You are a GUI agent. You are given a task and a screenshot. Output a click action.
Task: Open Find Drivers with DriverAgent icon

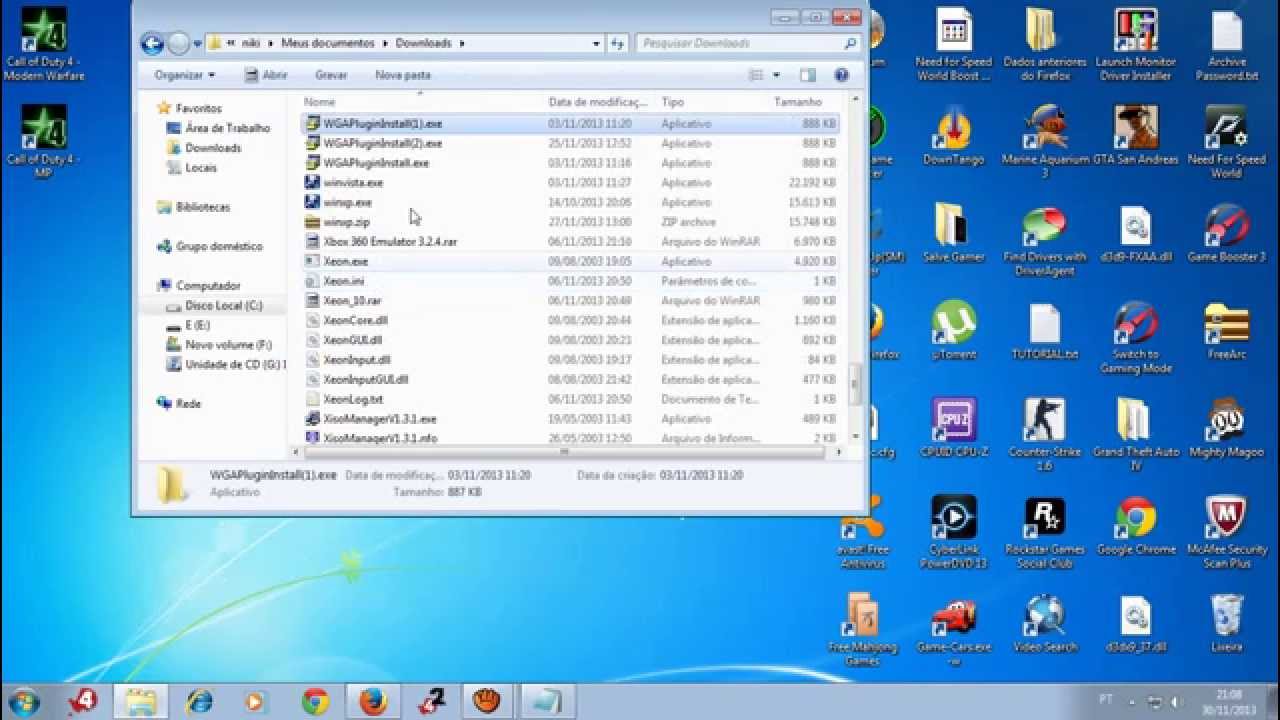(1044, 240)
